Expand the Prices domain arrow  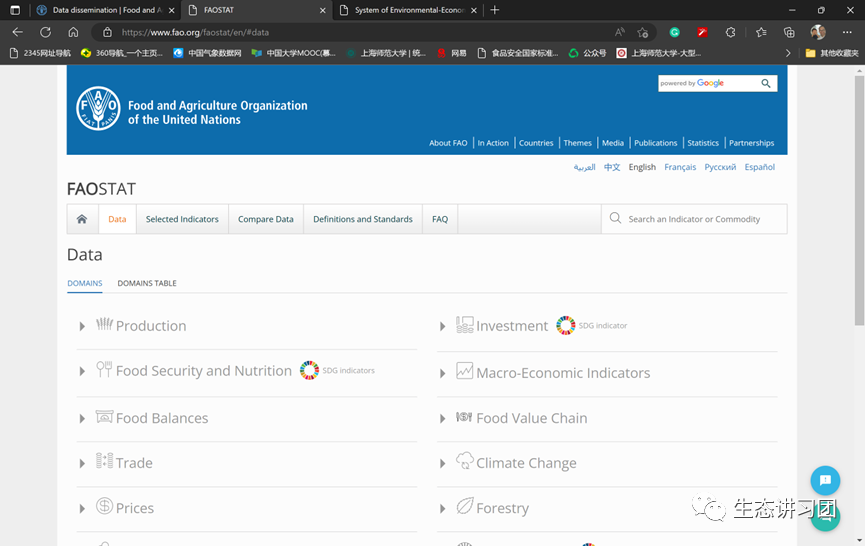(x=82, y=508)
